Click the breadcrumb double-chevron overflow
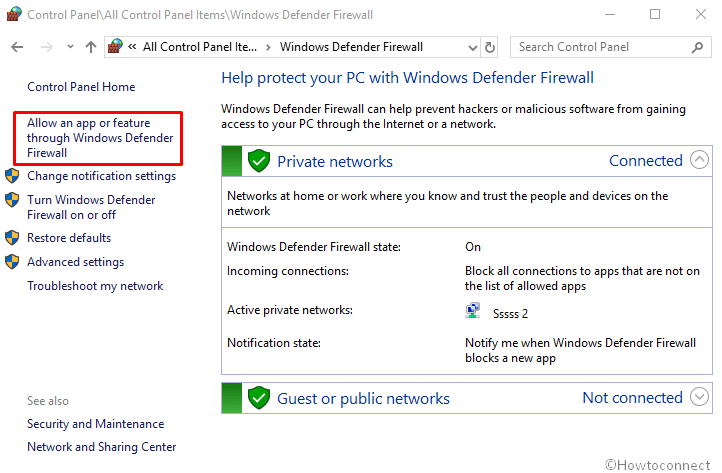722x473 pixels. (x=132, y=47)
